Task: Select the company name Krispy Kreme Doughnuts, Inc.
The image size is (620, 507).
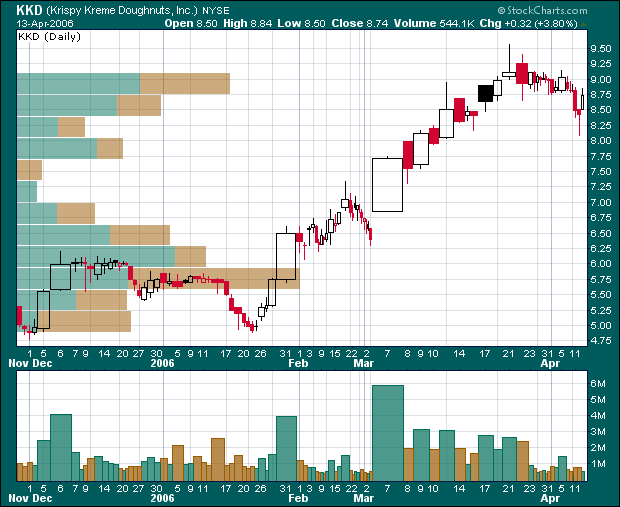Action: click(x=122, y=10)
